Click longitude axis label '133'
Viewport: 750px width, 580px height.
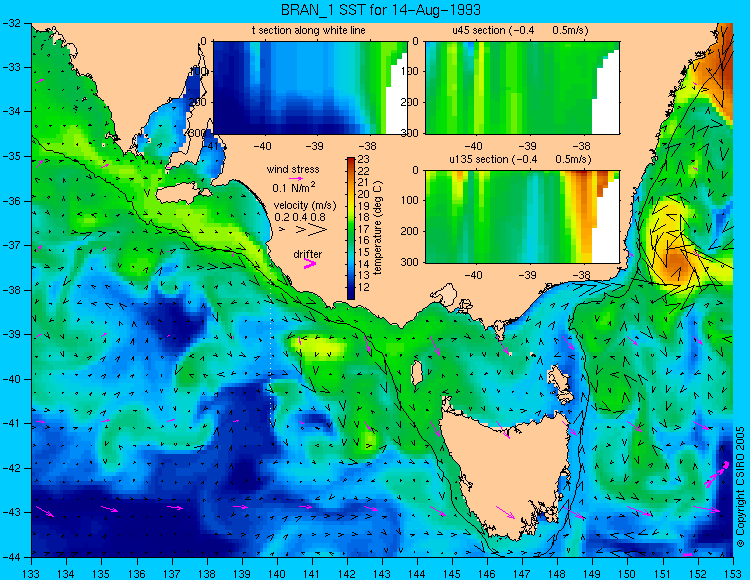click(x=32, y=574)
